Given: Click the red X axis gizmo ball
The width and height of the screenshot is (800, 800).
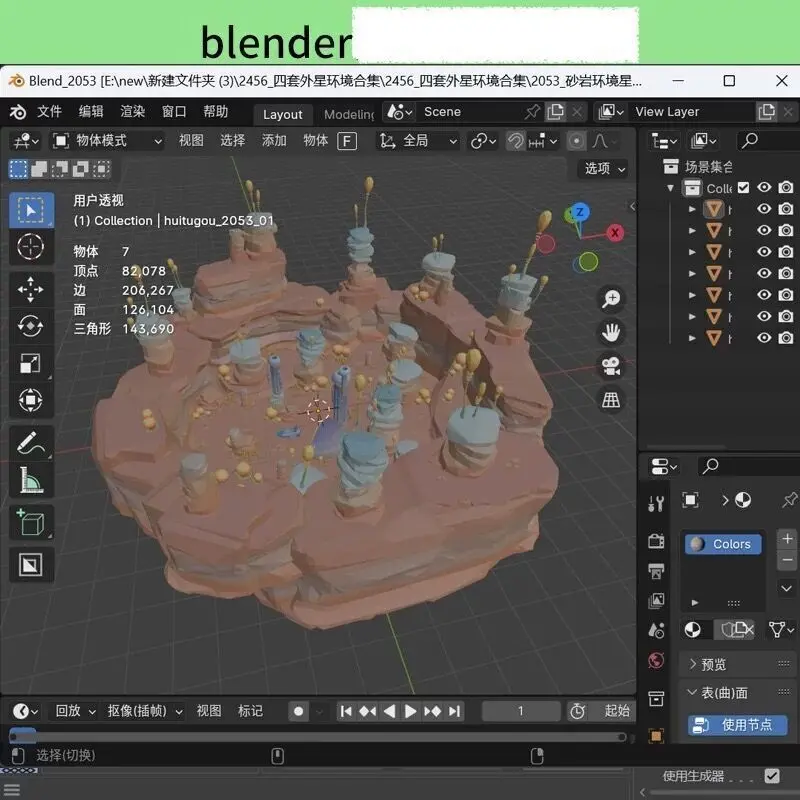Looking at the screenshot, I should pos(615,233).
